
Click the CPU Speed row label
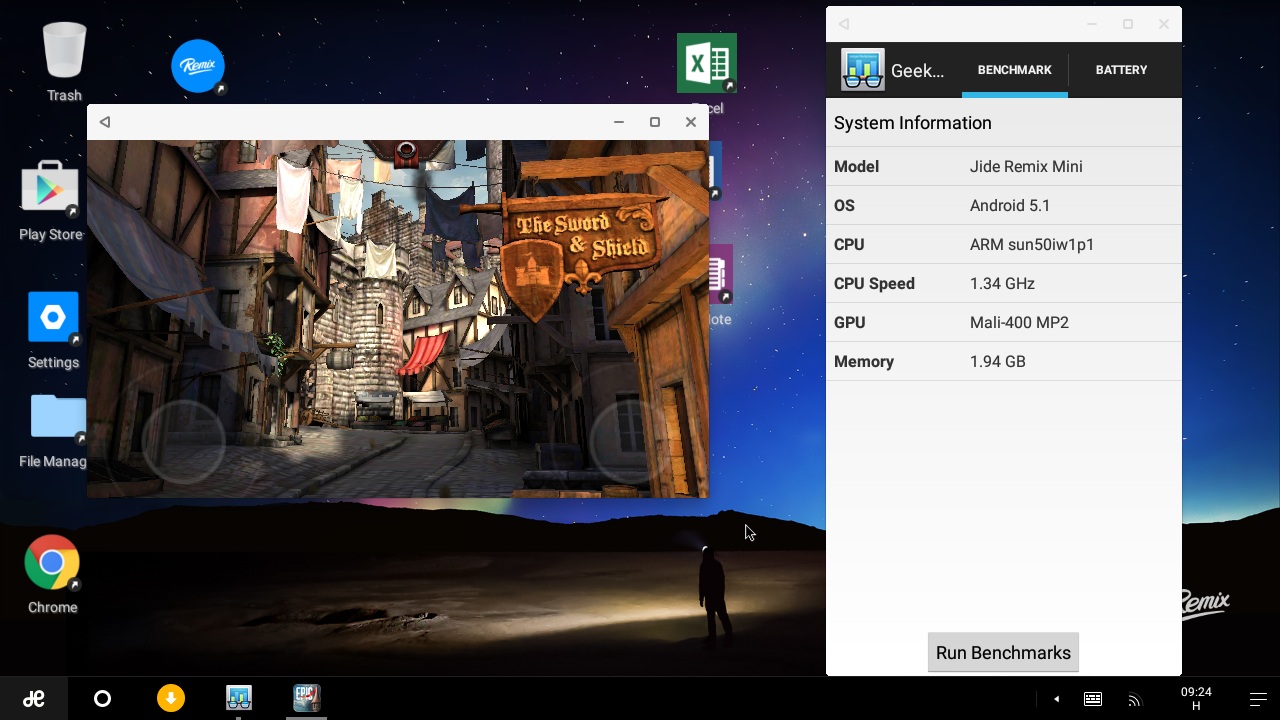[874, 284]
